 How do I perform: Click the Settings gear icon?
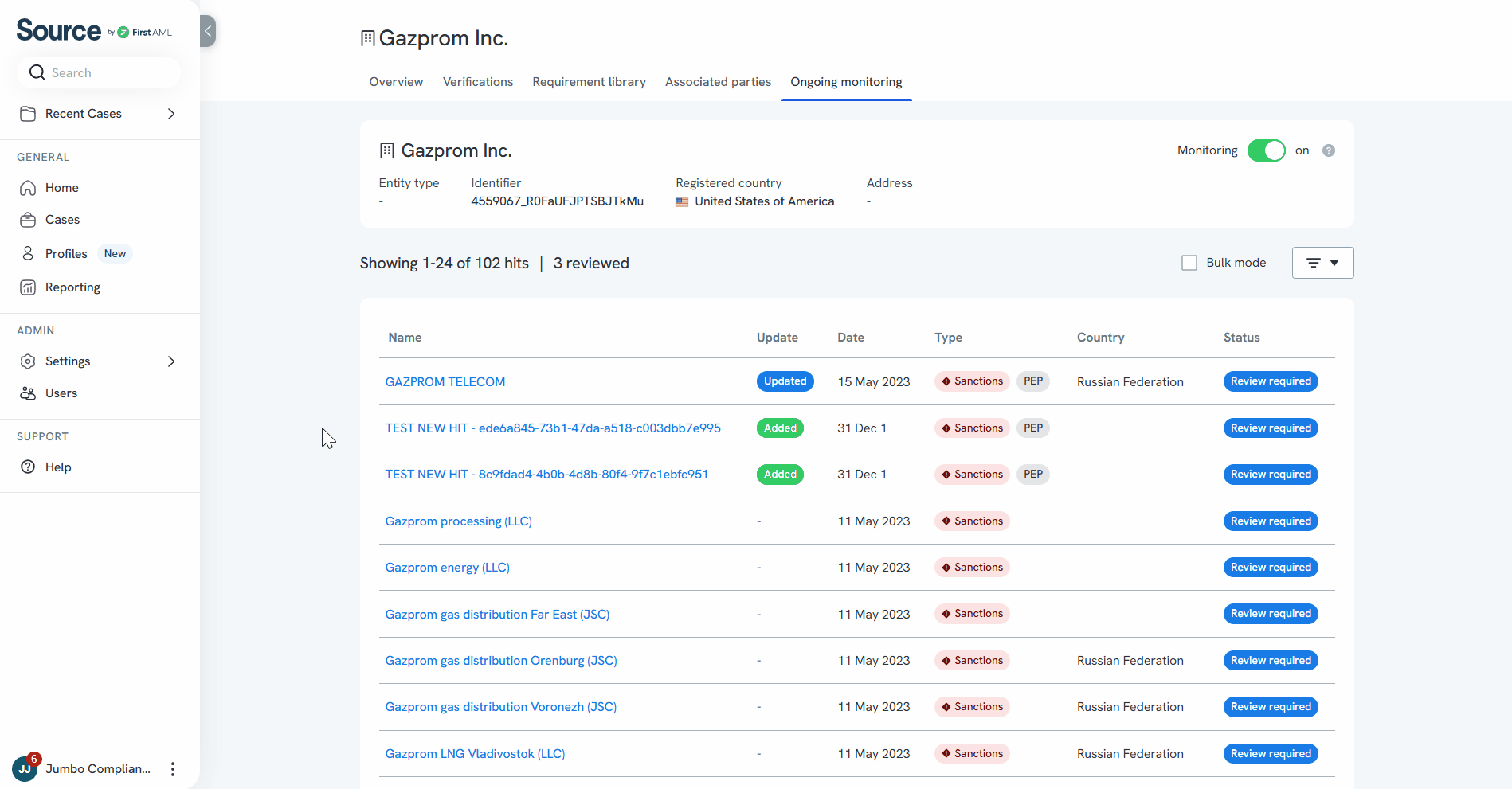(28, 361)
